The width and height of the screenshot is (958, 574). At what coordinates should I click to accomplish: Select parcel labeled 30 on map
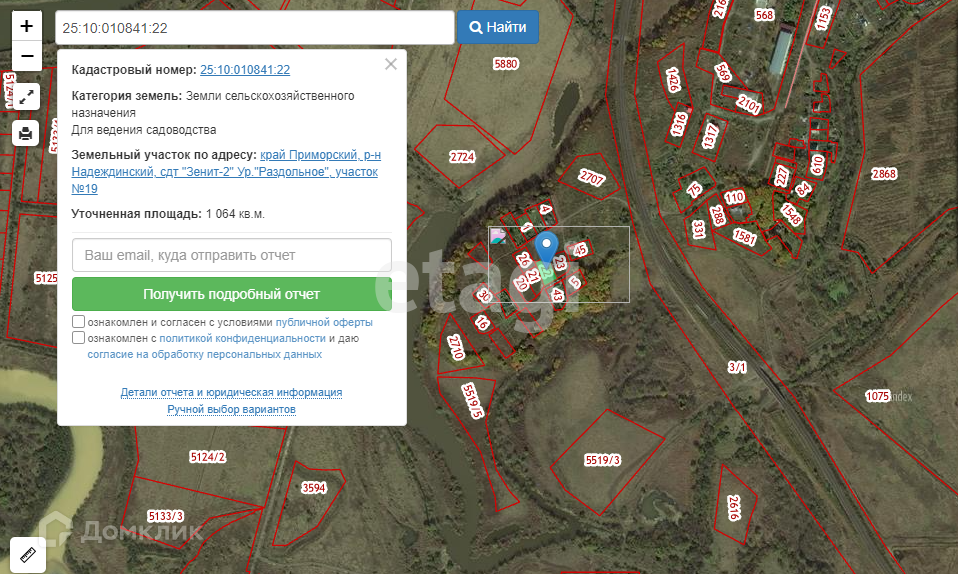[484, 296]
